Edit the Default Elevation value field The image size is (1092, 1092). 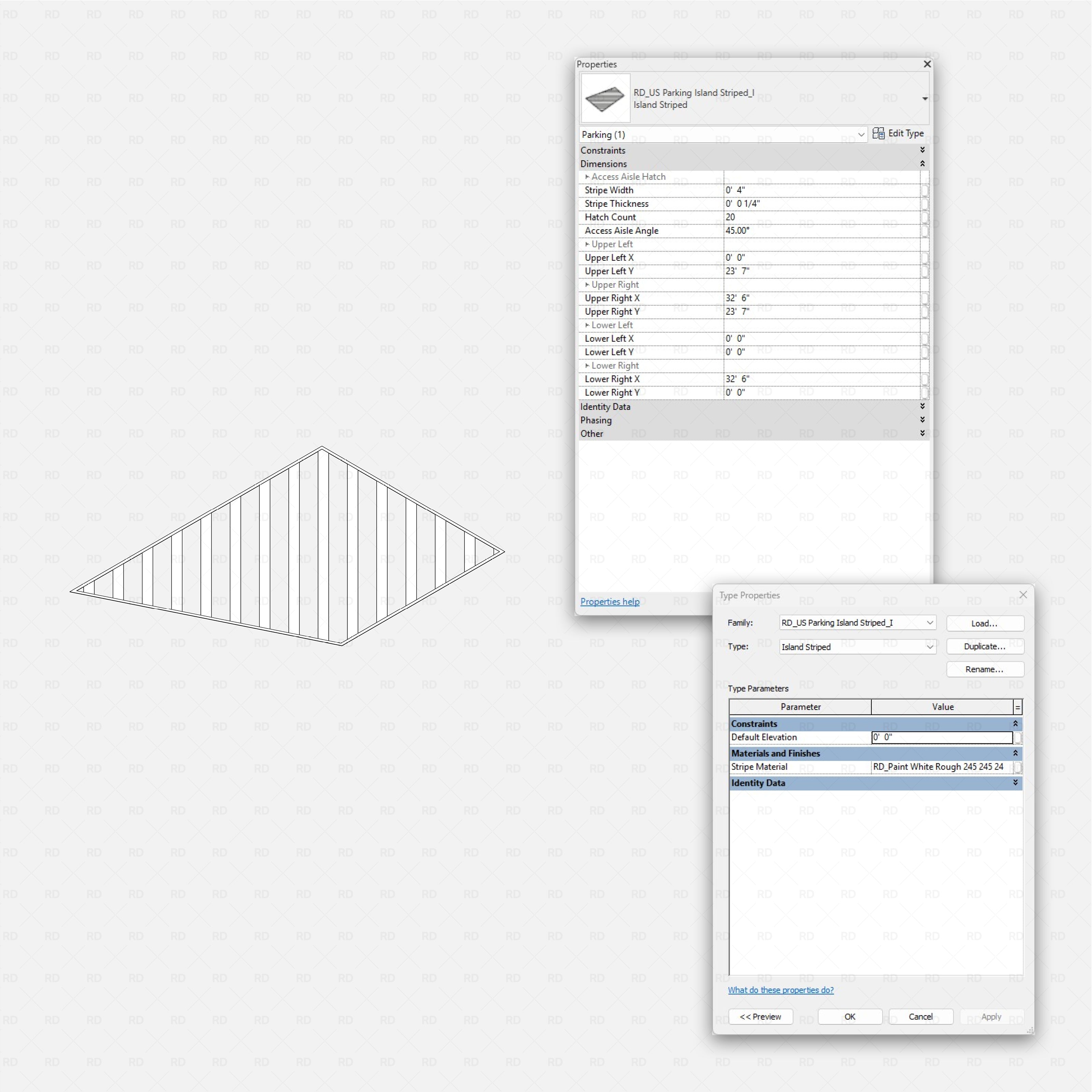point(942,737)
